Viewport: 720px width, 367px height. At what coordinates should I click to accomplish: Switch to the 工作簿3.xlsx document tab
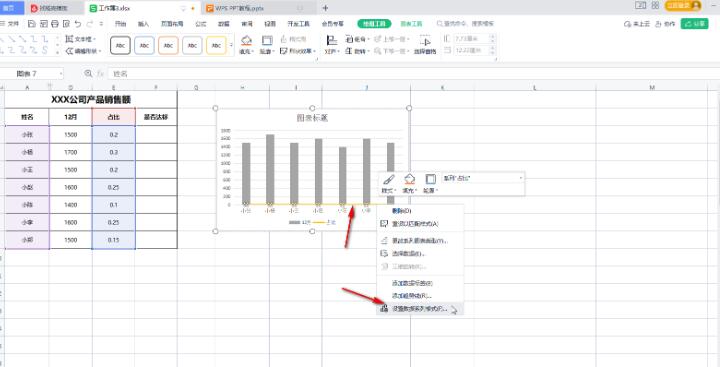click(142, 8)
